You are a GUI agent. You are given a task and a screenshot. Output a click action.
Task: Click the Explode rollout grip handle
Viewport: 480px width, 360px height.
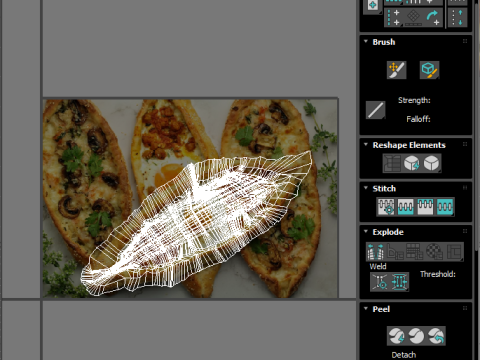click(465, 231)
